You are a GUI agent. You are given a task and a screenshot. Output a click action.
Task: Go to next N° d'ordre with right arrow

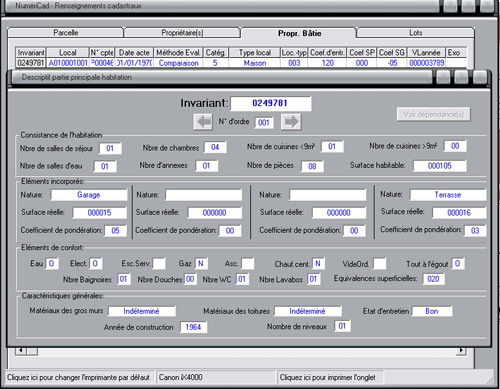coord(291,122)
